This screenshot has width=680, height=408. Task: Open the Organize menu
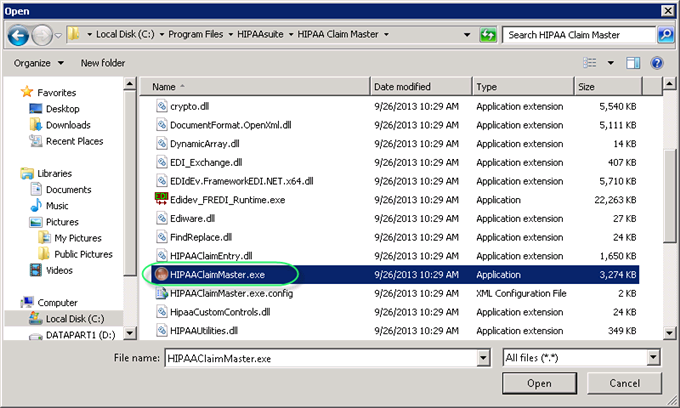(x=40, y=62)
